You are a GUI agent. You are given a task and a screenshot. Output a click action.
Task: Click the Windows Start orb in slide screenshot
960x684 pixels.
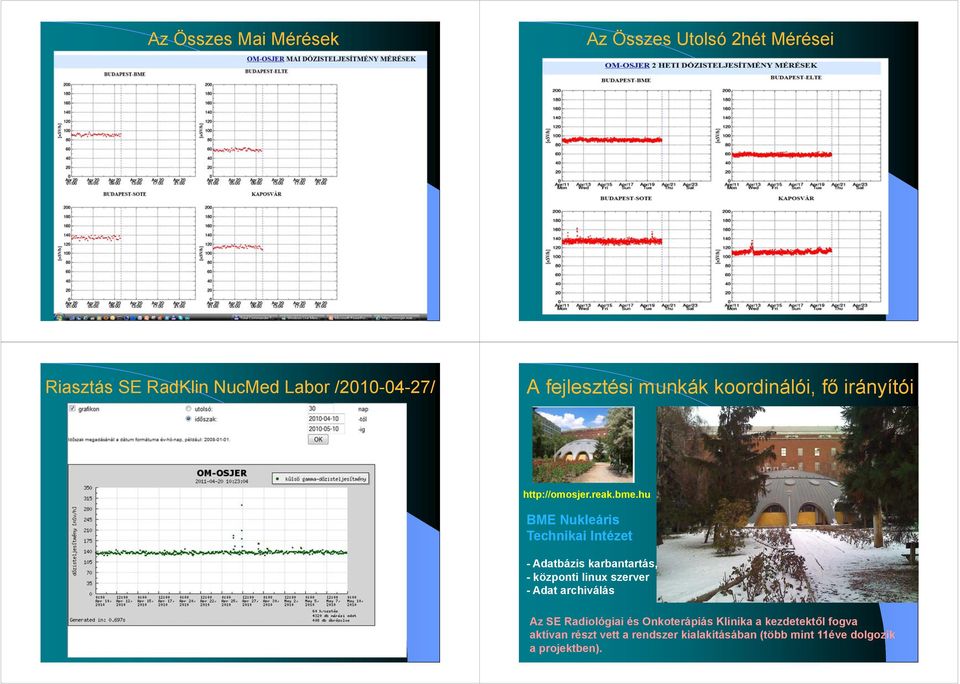tap(59, 318)
